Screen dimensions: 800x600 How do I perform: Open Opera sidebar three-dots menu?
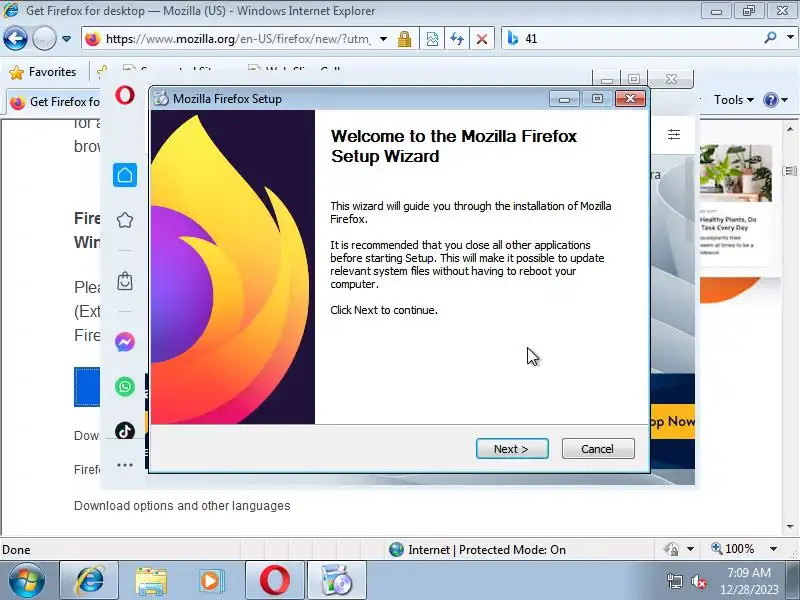[125, 465]
